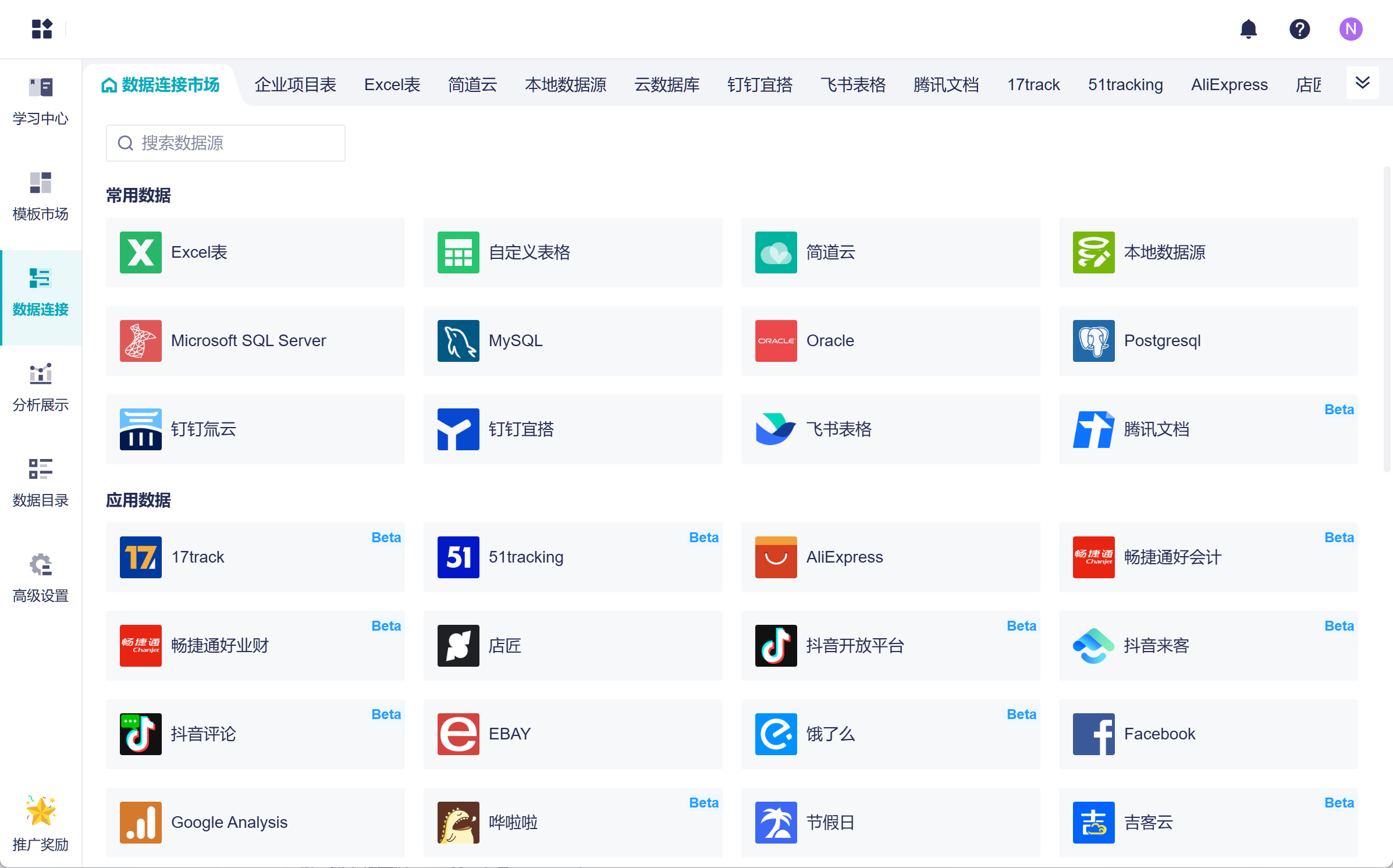Image resolution: width=1393 pixels, height=868 pixels.
Task: Click the 腾讯文档 icon
Action: (1094, 429)
